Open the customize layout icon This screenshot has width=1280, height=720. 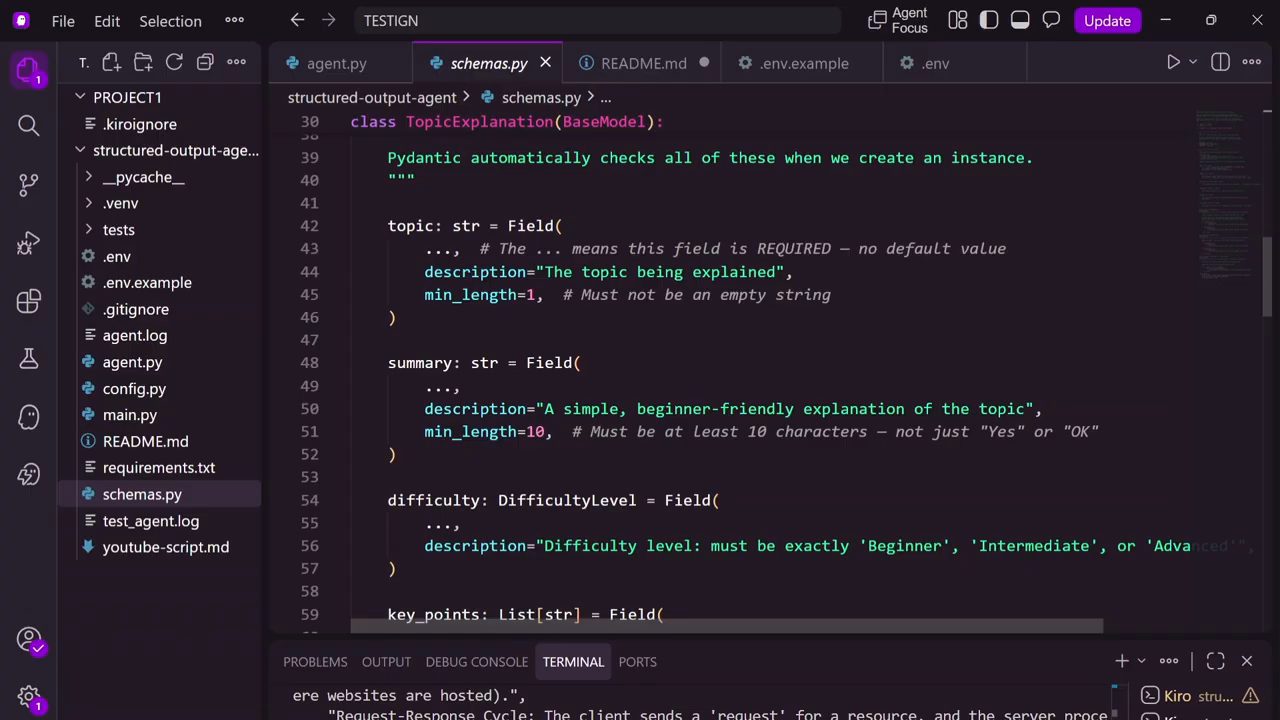coord(958,20)
